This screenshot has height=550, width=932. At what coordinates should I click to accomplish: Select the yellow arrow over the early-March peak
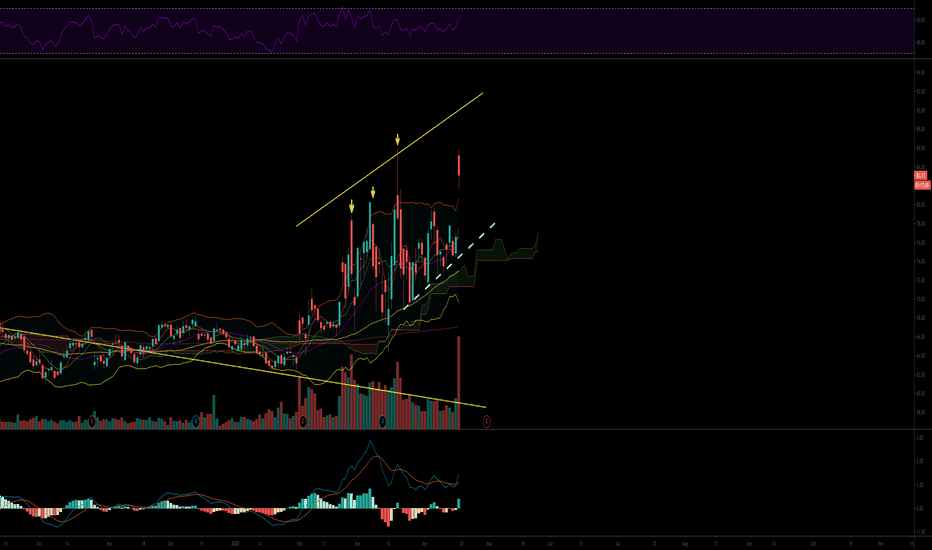click(x=373, y=192)
